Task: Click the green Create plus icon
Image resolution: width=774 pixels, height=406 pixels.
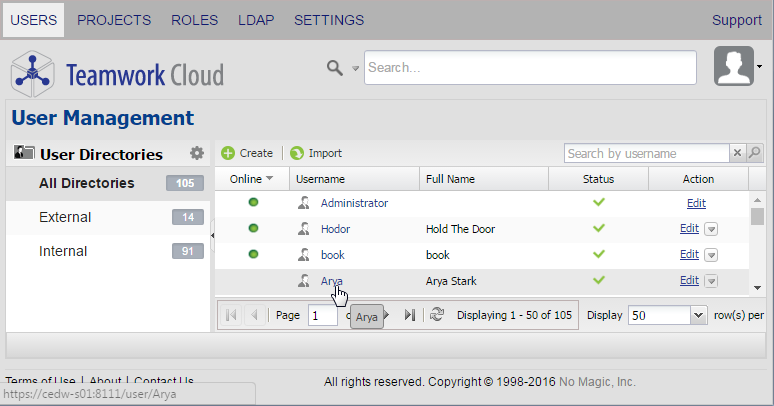Action: tap(228, 153)
